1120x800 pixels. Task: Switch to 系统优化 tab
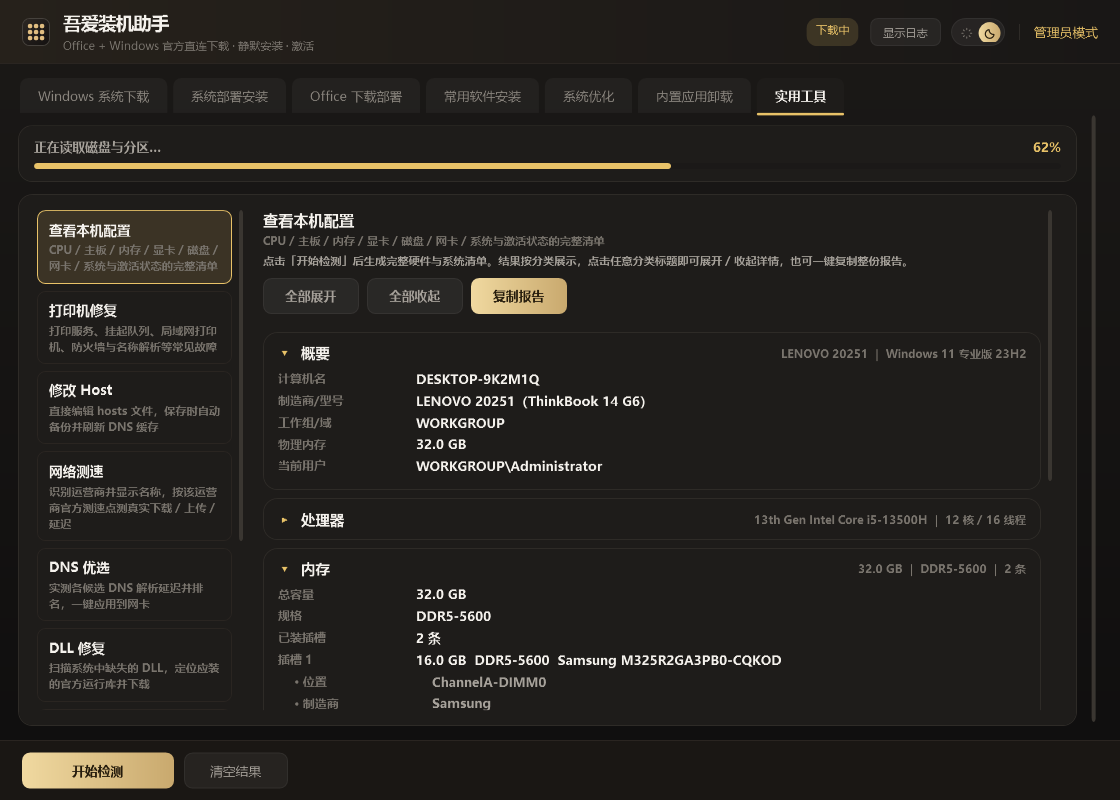(x=588, y=96)
